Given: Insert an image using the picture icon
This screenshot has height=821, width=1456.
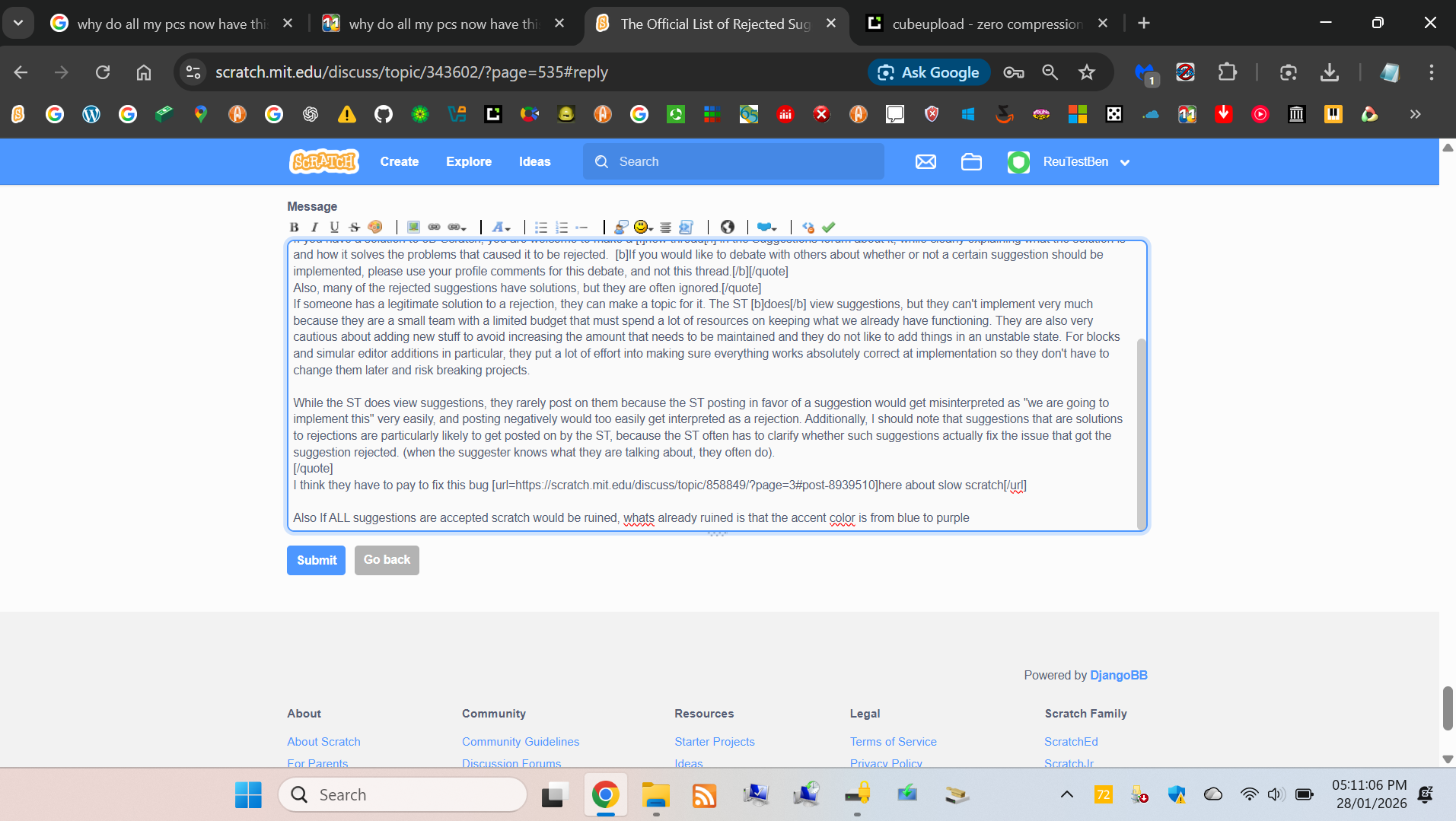Looking at the screenshot, I should point(413,227).
